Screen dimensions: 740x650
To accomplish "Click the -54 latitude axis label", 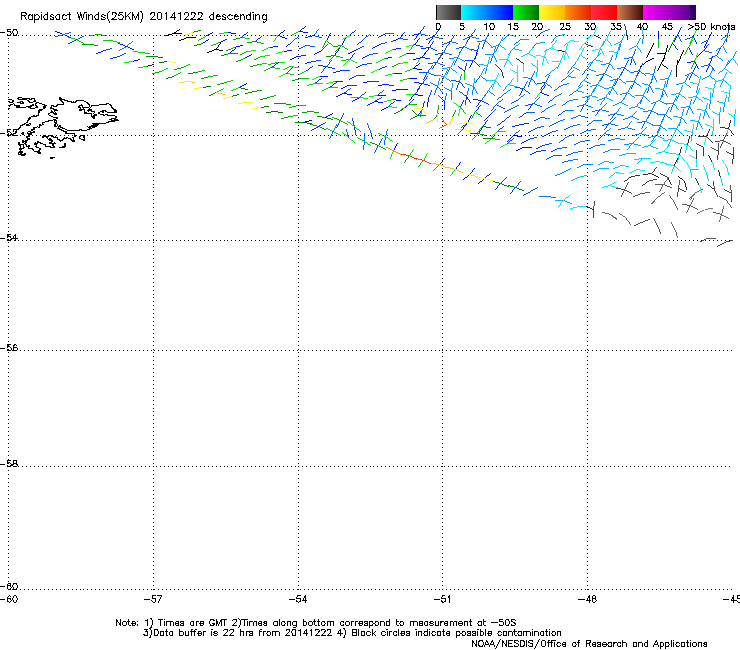I will (9, 238).
